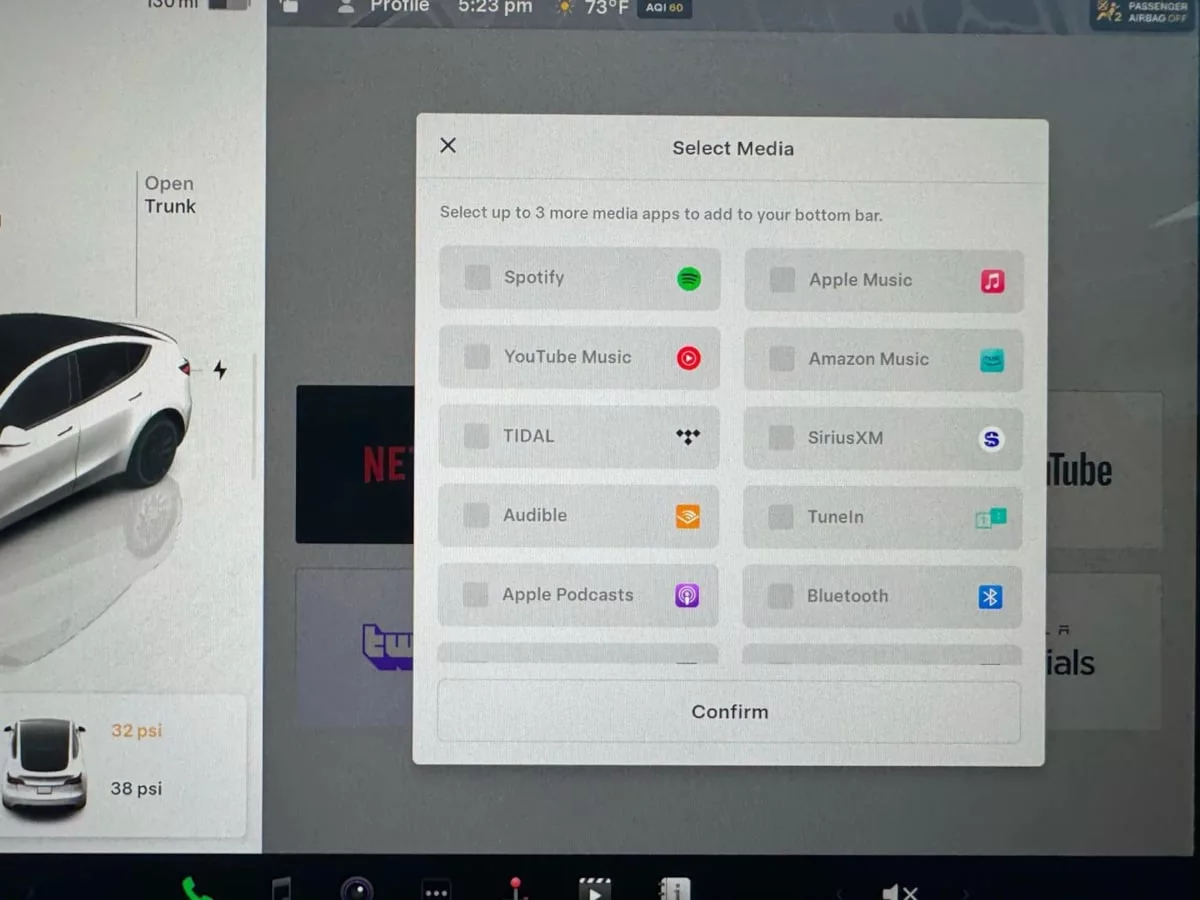
Task: Tap the YouTube Music logo icon
Action: [x=689, y=358]
